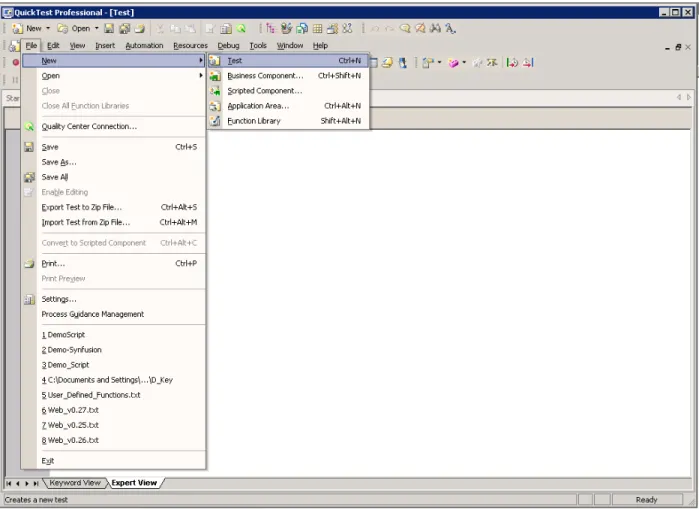Open recent file Web_v0.25.txt
Screen dimensions: 699x509
(x=114, y=425)
